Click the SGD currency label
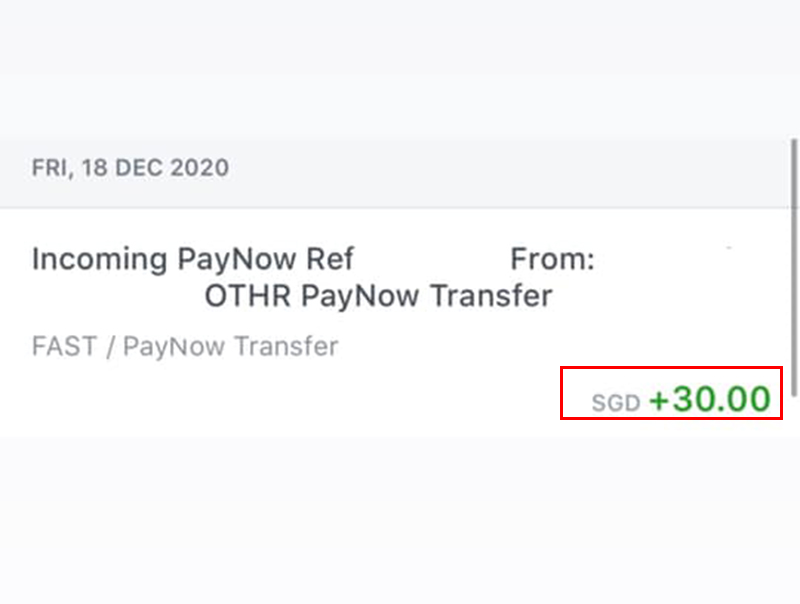This screenshot has height=604, width=800. pos(615,403)
